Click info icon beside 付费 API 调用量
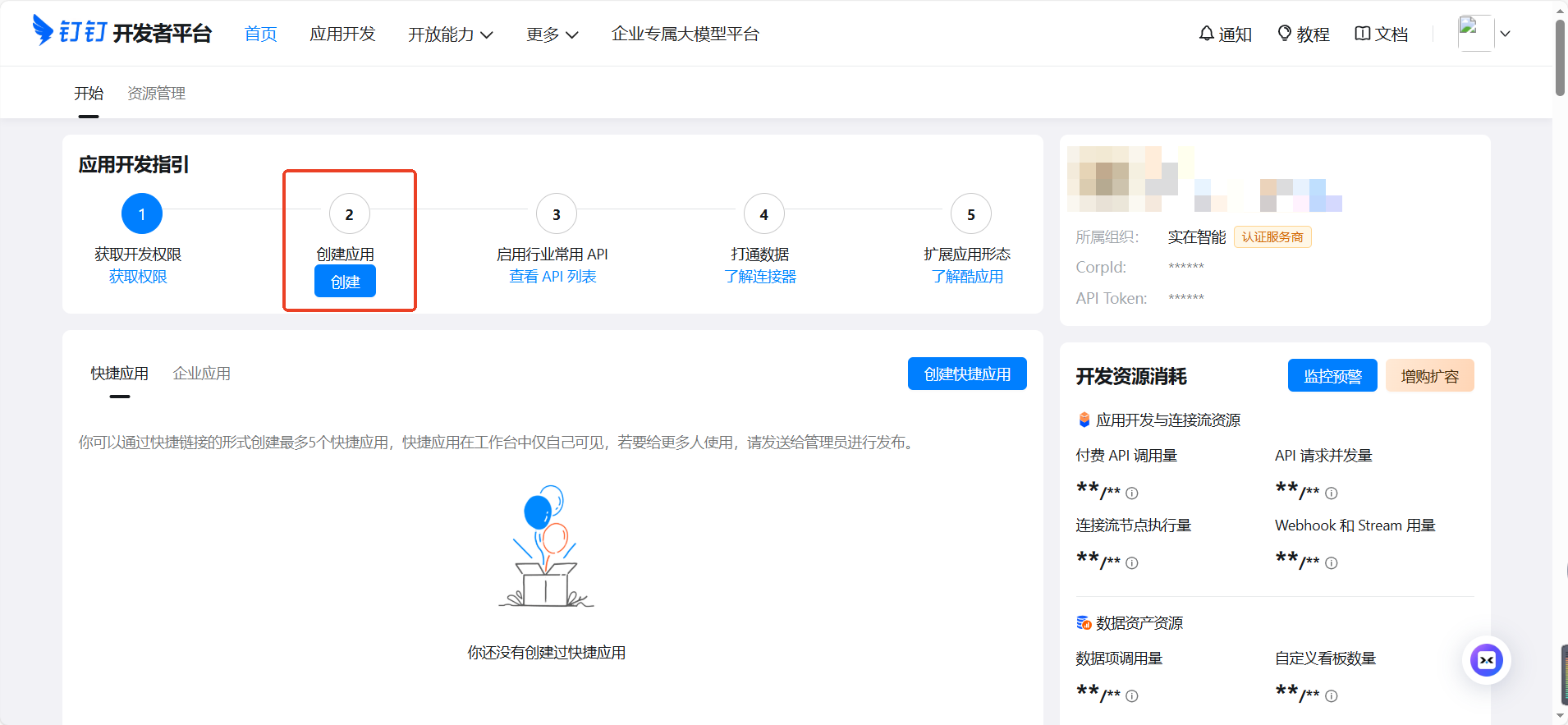 click(1132, 493)
